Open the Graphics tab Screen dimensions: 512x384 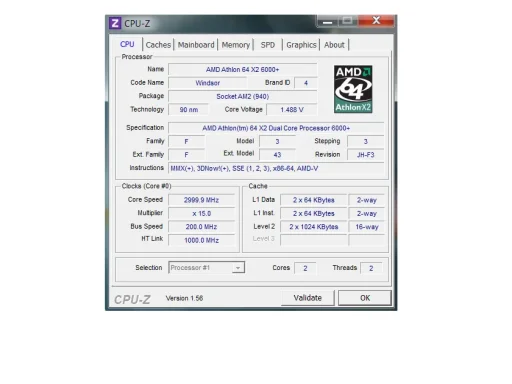click(x=301, y=45)
